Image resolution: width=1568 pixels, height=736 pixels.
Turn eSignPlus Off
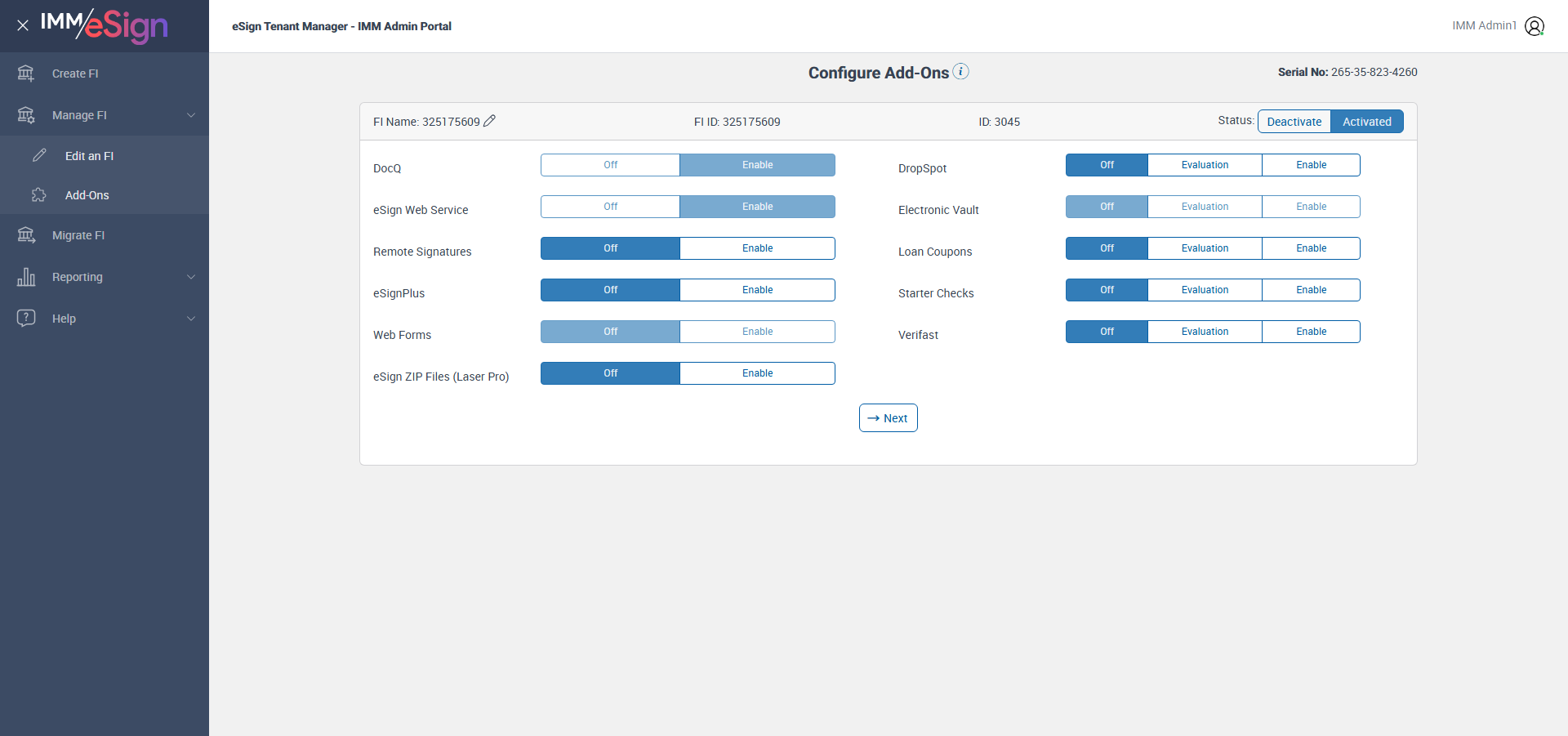(610, 290)
